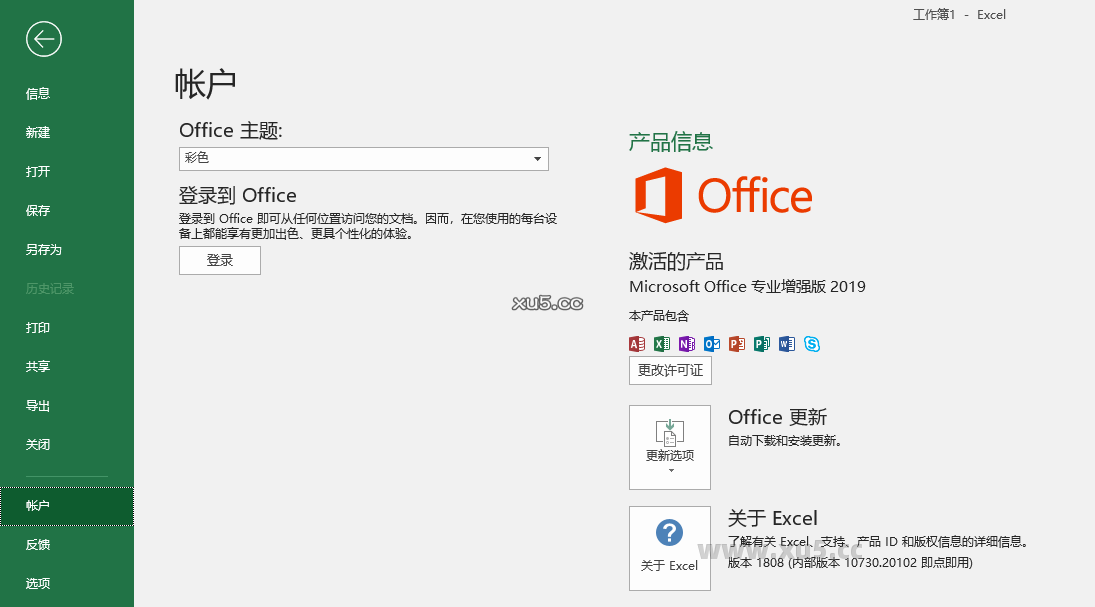1095x607 pixels.
Task: Select 新建 in the left sidebar
Action: click(x=37, y=132)
